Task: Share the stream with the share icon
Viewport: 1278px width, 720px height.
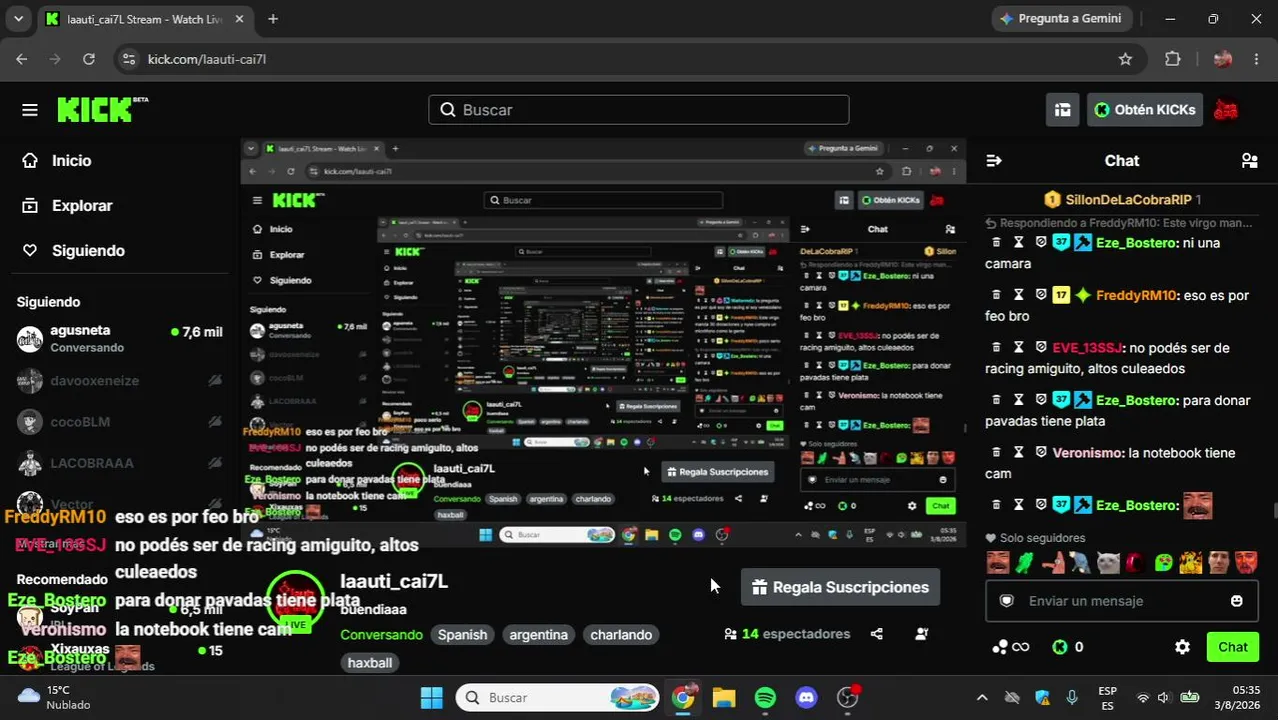Action: pos(877,634)
